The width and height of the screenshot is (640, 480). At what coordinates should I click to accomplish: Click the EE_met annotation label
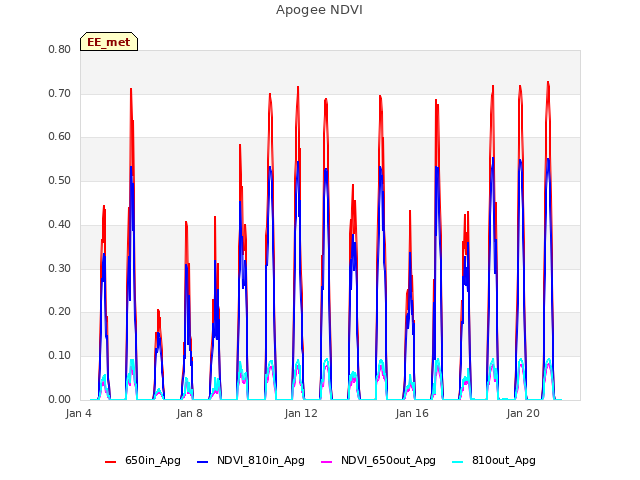[x=109, y=42]
